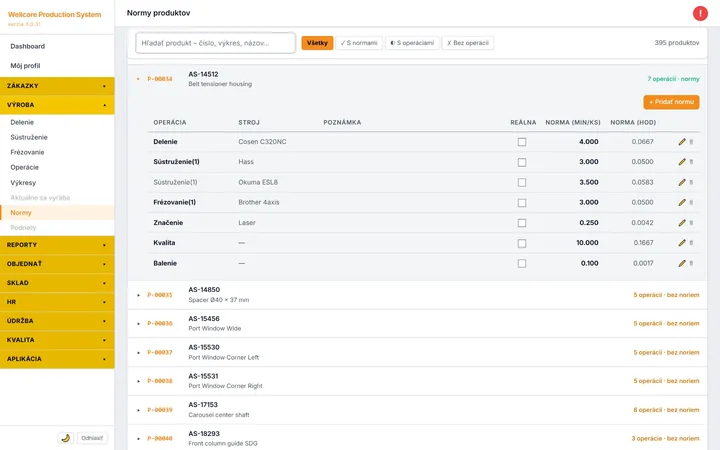
Task: Delete the Kvalita row
Action: point(691,242)
